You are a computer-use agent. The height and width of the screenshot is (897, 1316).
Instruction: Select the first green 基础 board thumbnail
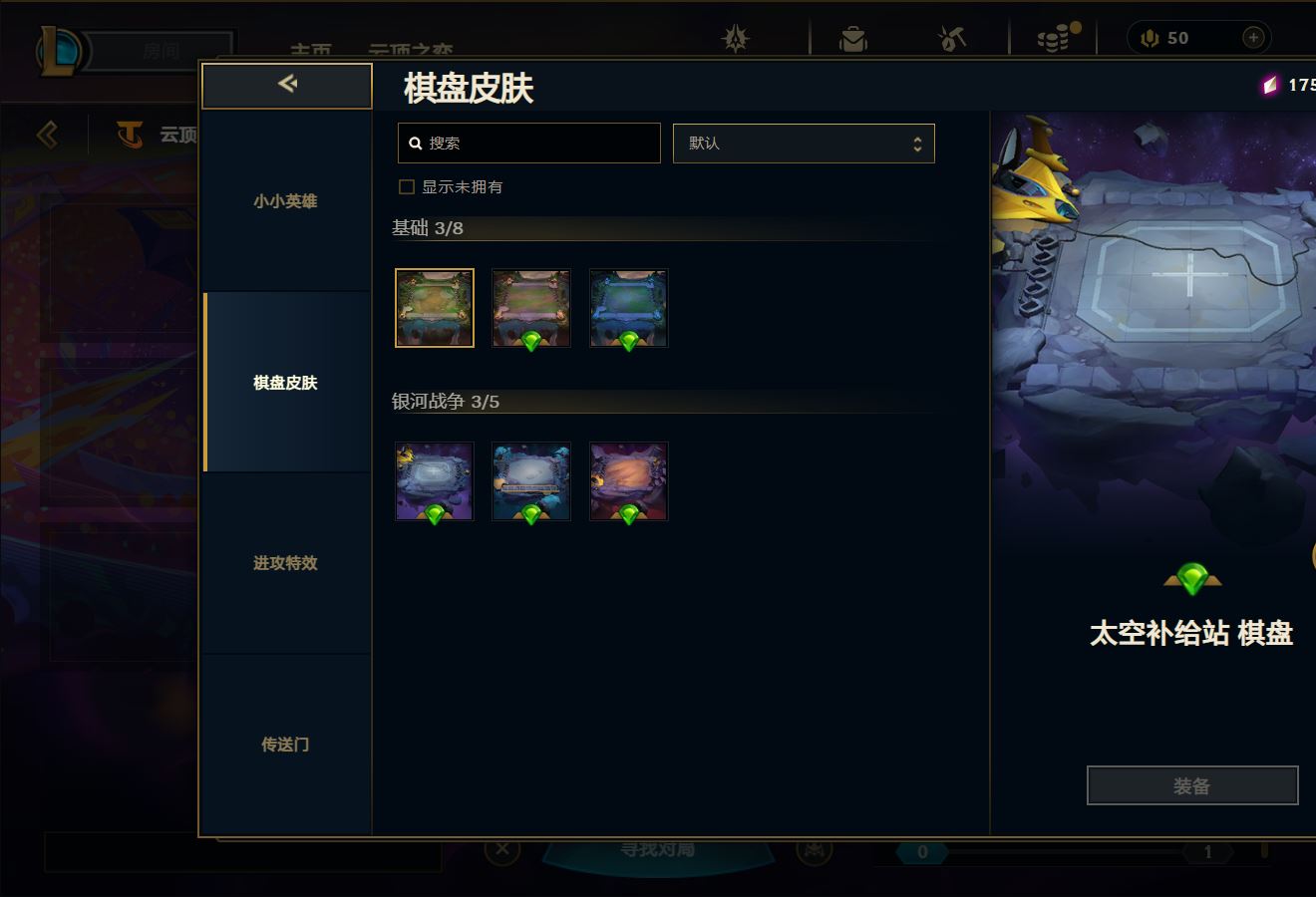pos(435,308)
